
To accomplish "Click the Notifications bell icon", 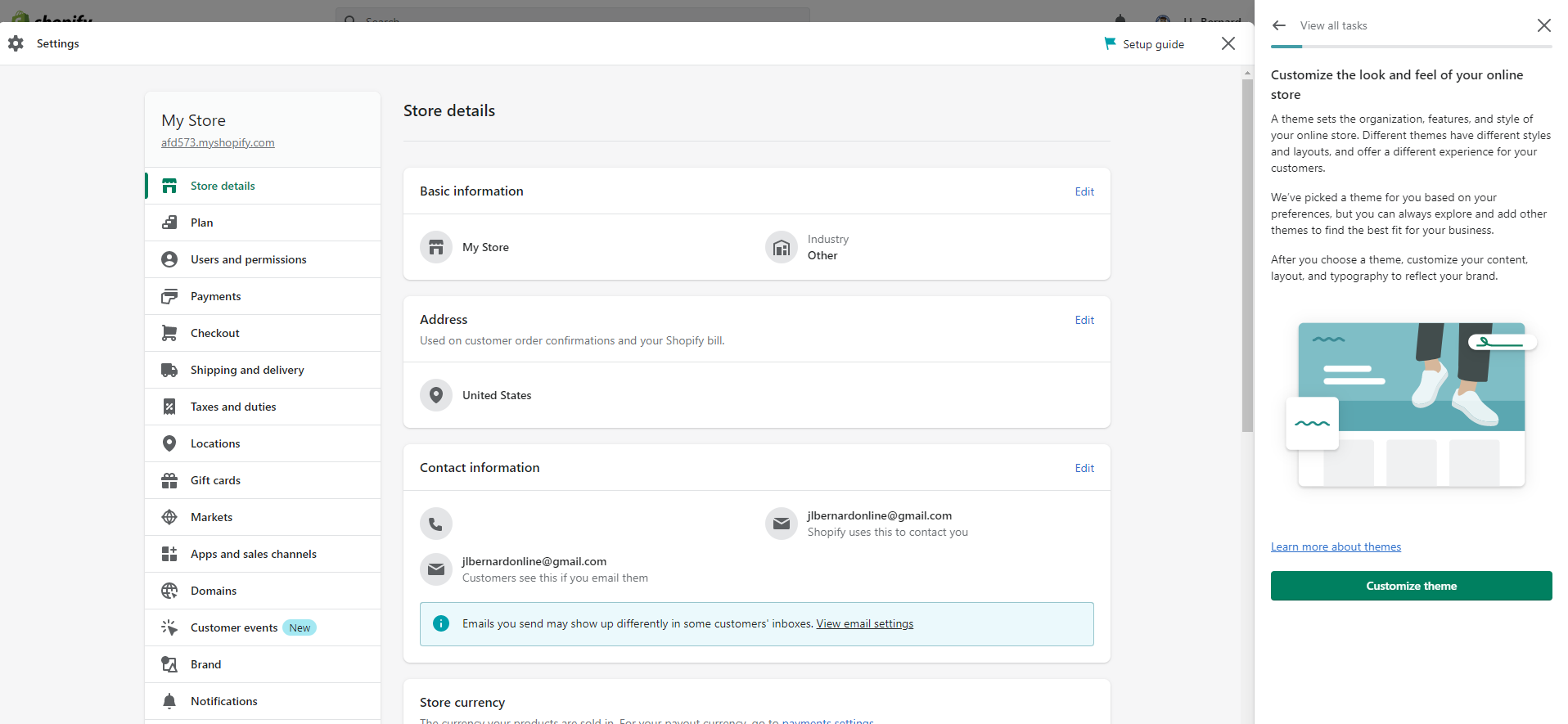I will tap(169, 701).
